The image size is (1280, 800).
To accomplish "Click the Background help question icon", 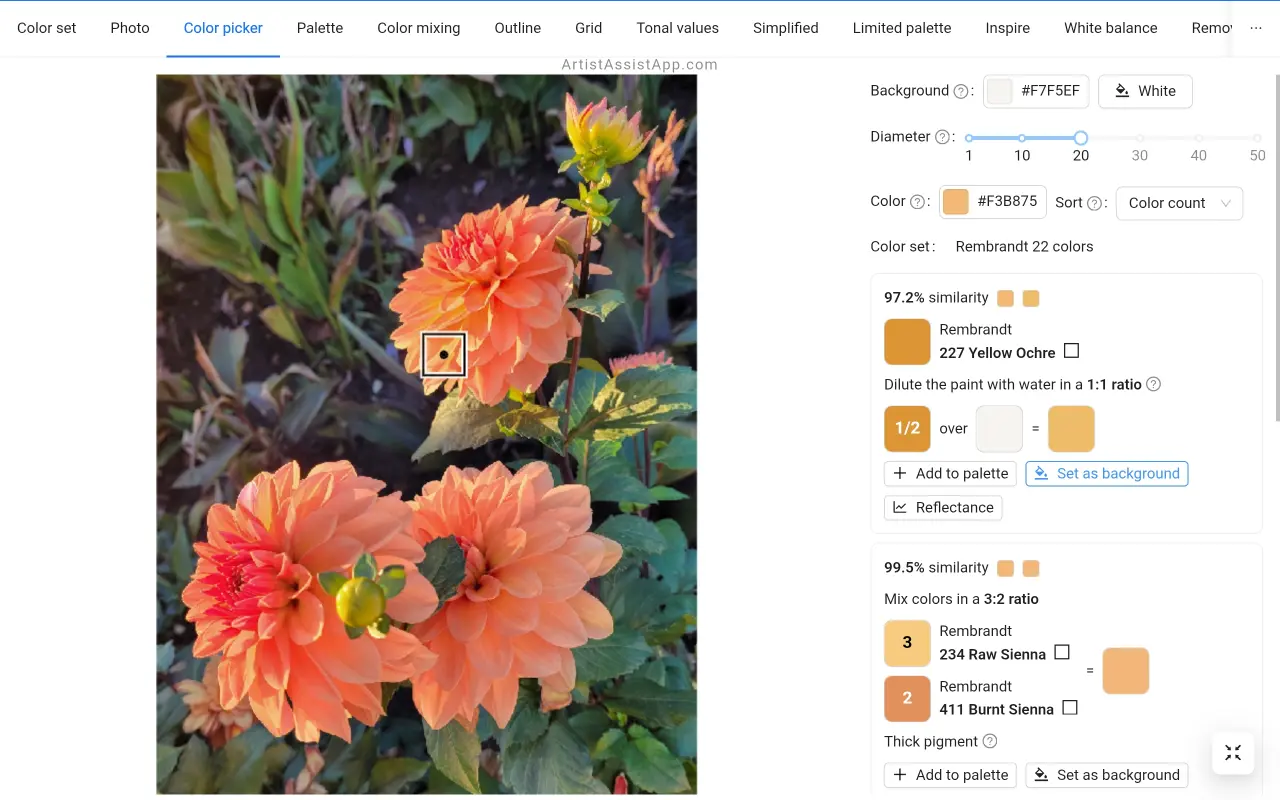I will click(x=961, y=91).
